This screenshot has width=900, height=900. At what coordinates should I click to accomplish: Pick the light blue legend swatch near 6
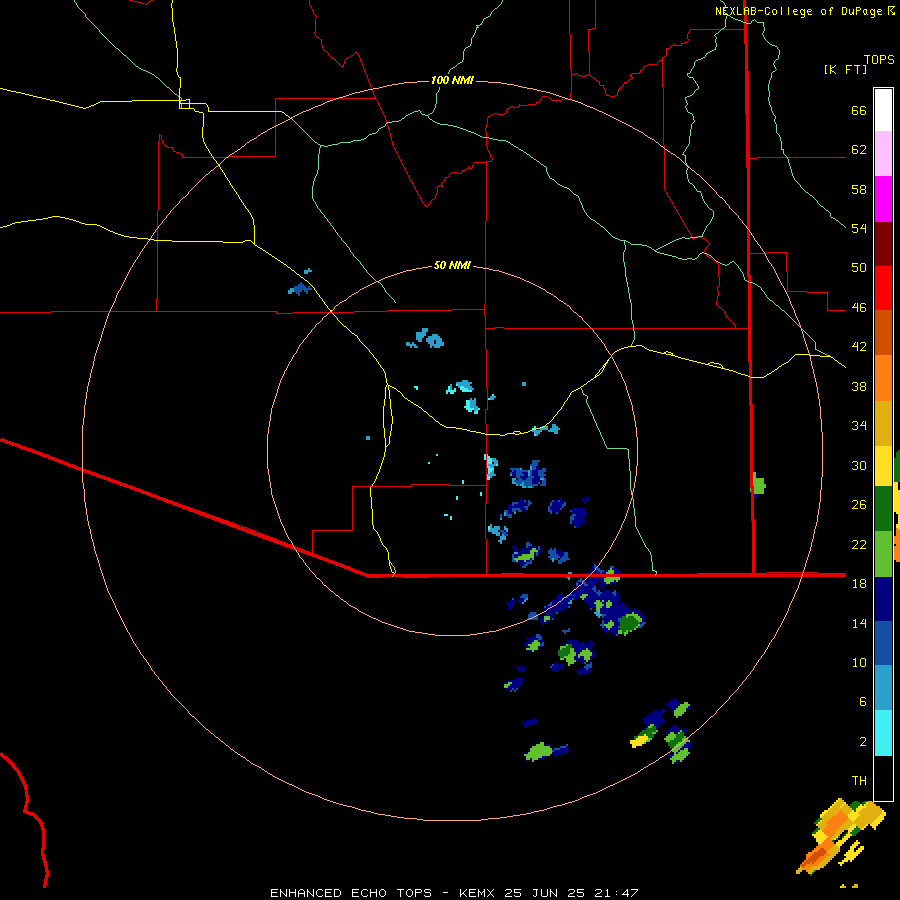[883, 688]
